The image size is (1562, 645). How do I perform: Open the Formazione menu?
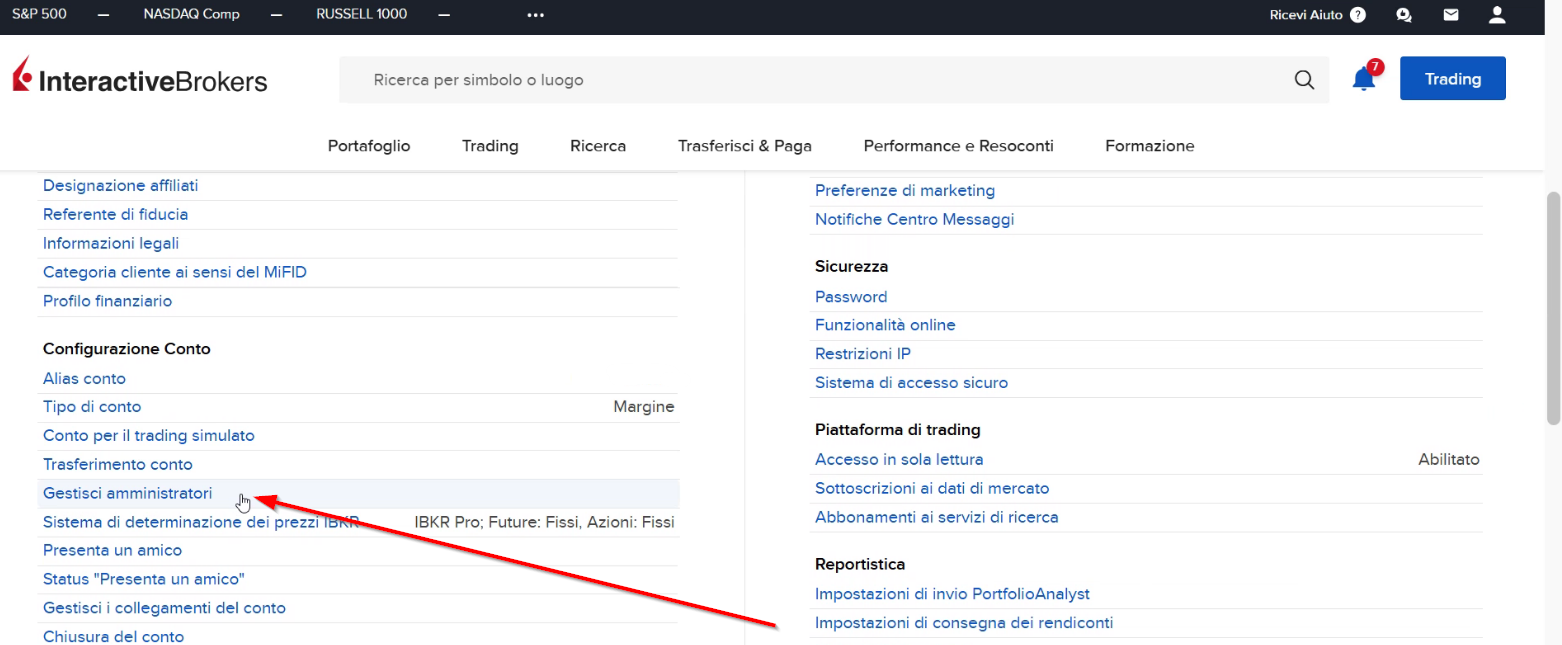click(1149, 146)
